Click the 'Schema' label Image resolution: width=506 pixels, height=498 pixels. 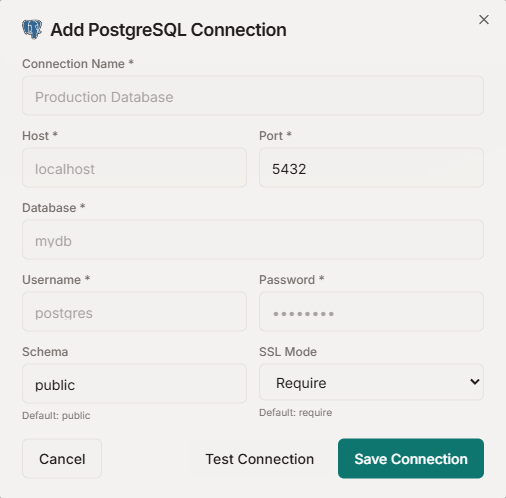coord(45,352)
